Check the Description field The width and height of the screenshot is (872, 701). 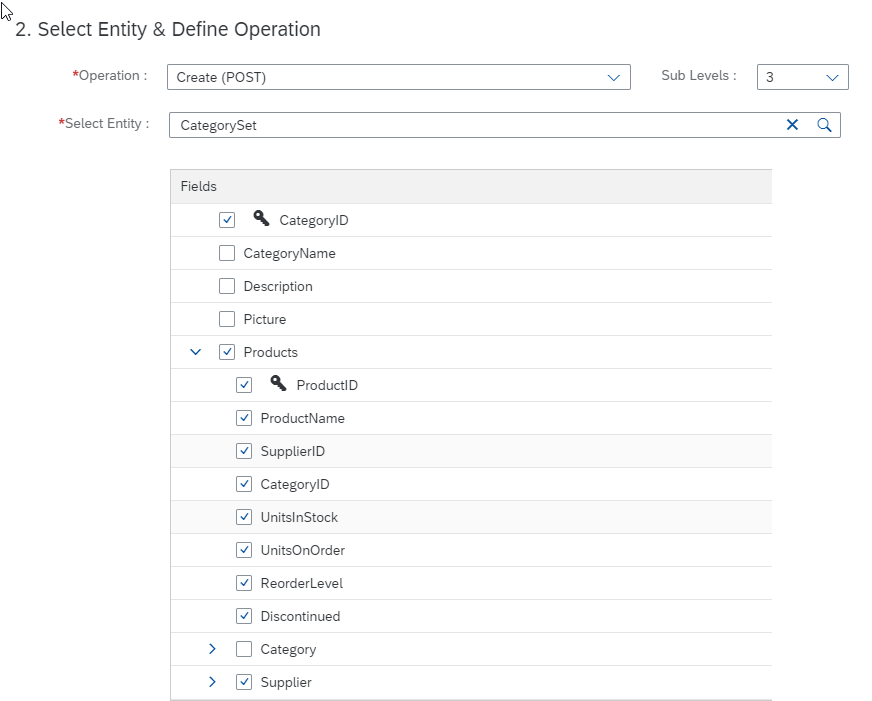tap(227, 285)
